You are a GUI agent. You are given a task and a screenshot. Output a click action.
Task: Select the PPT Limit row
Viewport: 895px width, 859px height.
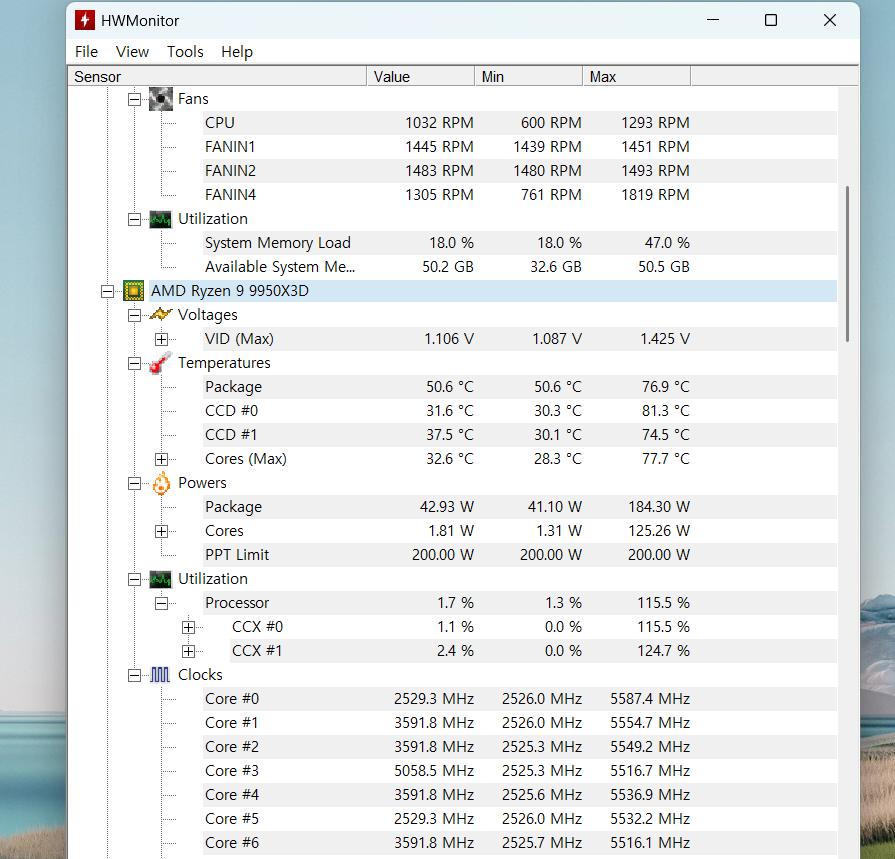(x=520, y=555)
